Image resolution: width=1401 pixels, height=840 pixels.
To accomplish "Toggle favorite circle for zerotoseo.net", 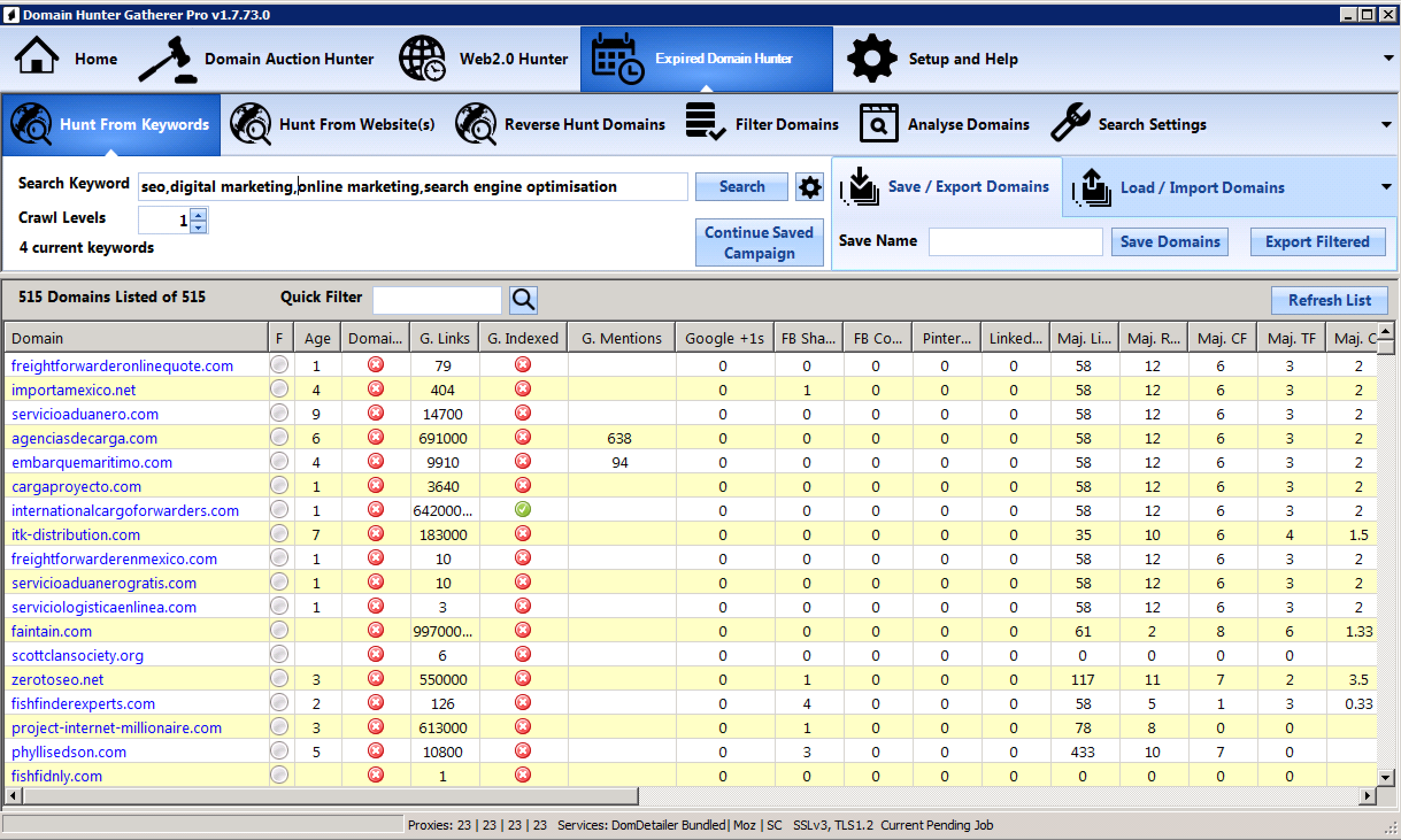I will coord(279,679).
